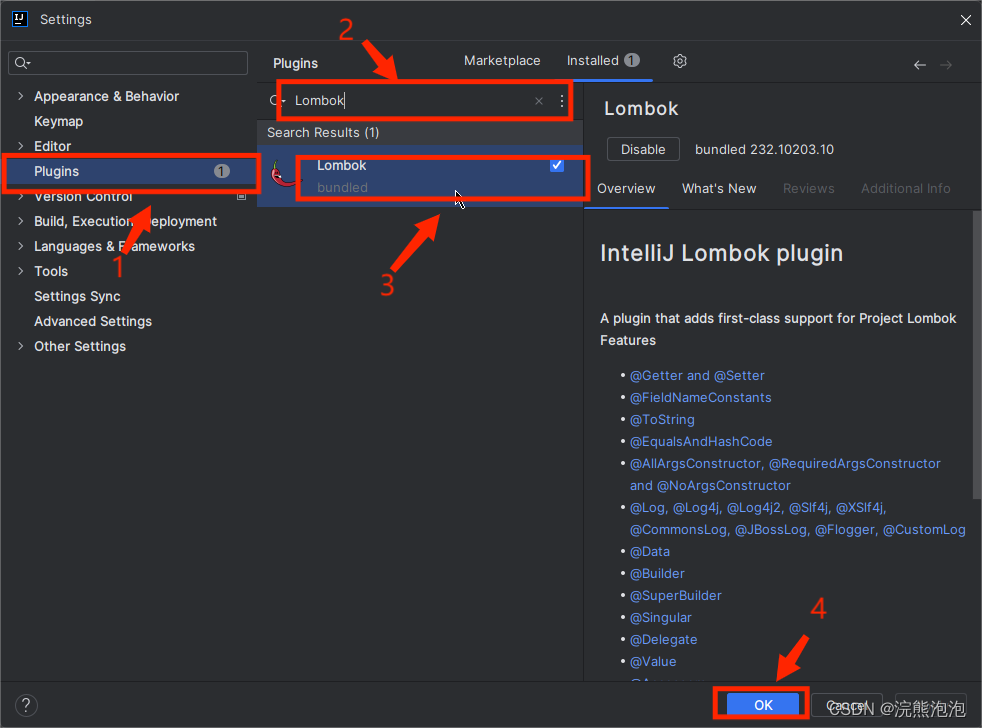982x728 pixels.
Task: Switch to the Marketplace tab
Action: tap(502, 61)
